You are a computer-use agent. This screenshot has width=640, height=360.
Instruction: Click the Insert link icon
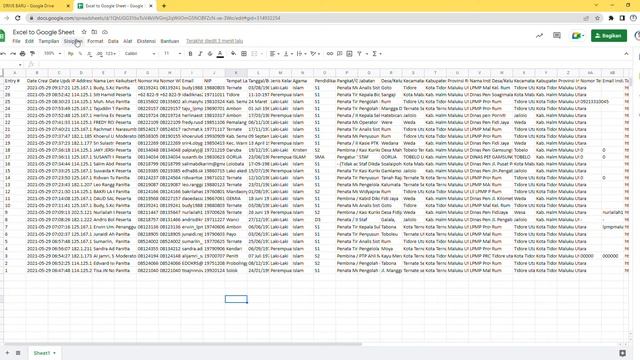click(330, 53)
